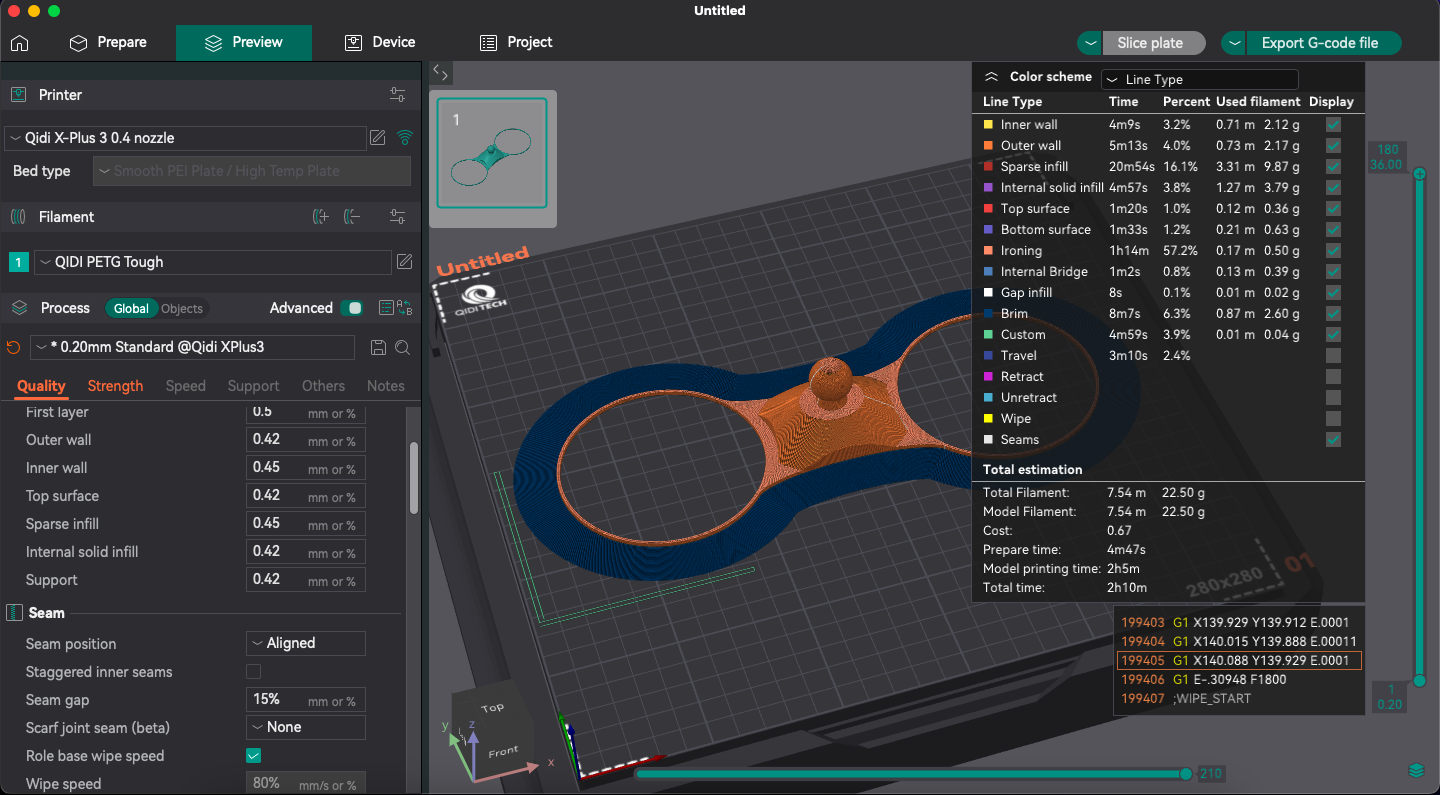Image resolution: width=1440 pixels, height=795 pixels.
Task: Collapse the sidebar with the arrows icon
Action: click(x=441, y=73)
